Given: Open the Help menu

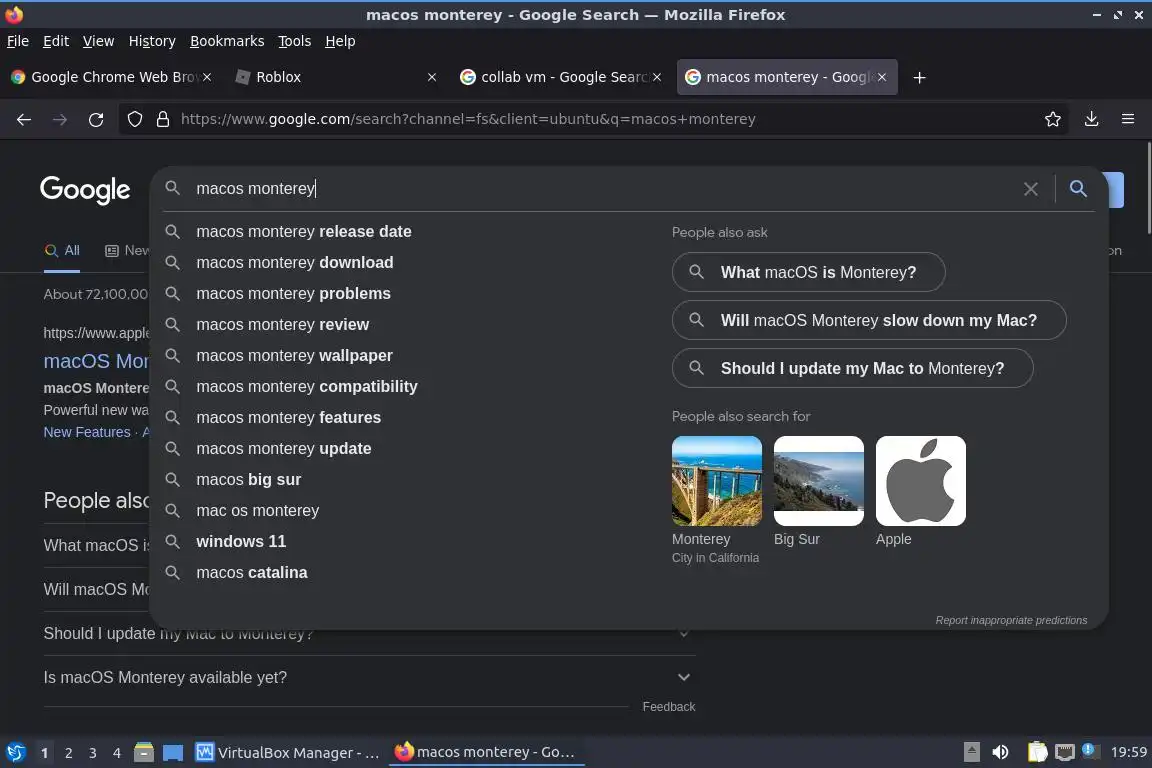Looking at the screenshot, I should click(x=340, y=41).
